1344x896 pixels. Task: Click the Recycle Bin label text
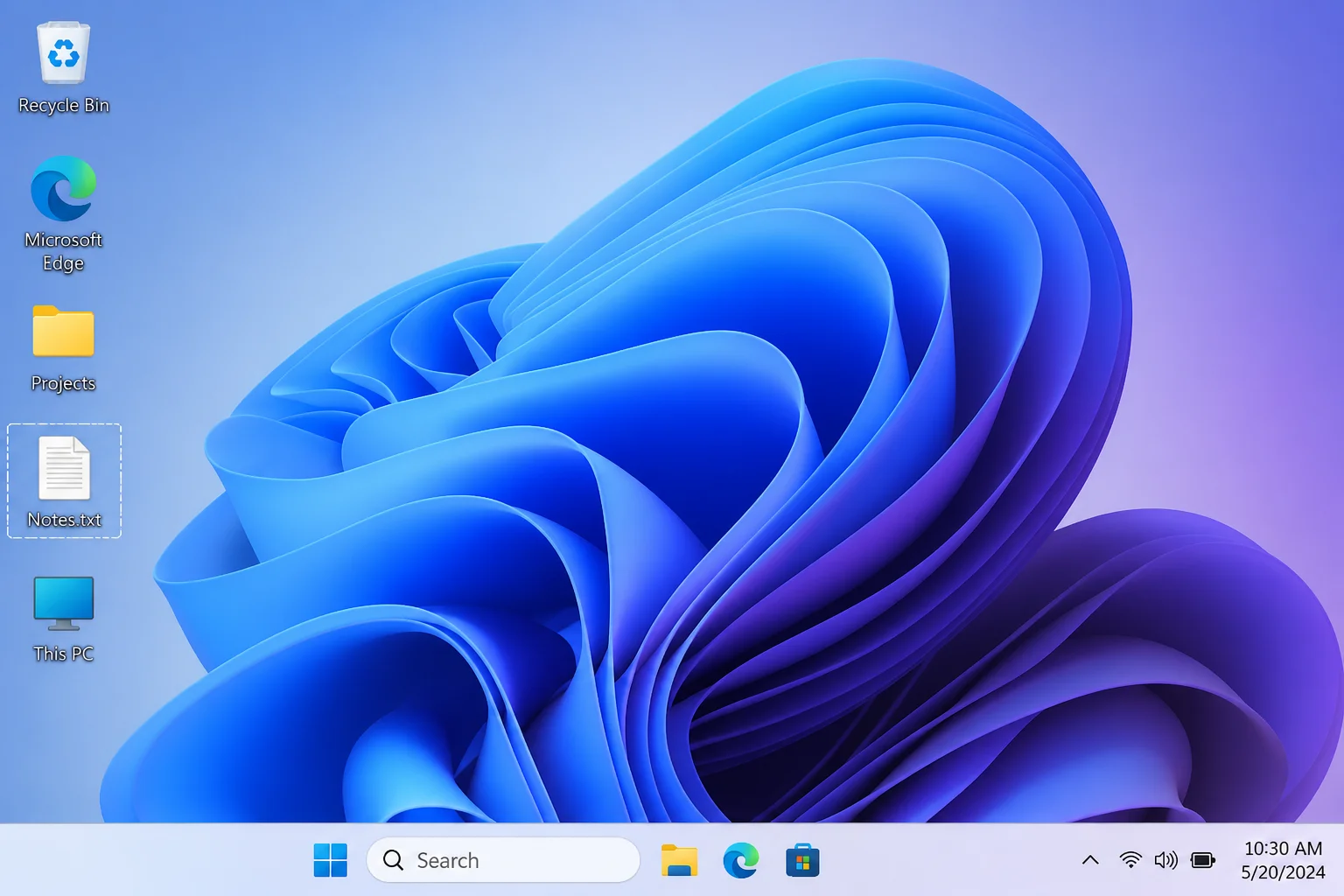click(x=64, y=105)
